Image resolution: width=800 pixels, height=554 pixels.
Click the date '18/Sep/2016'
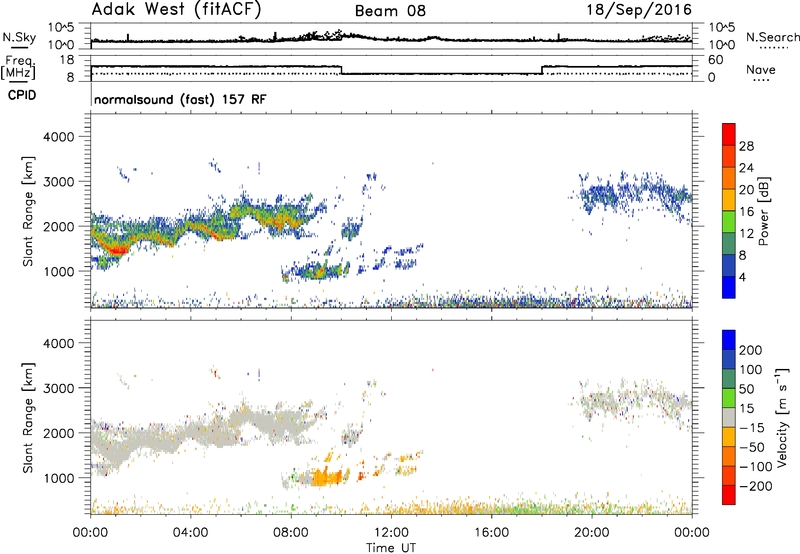point(639,10)
